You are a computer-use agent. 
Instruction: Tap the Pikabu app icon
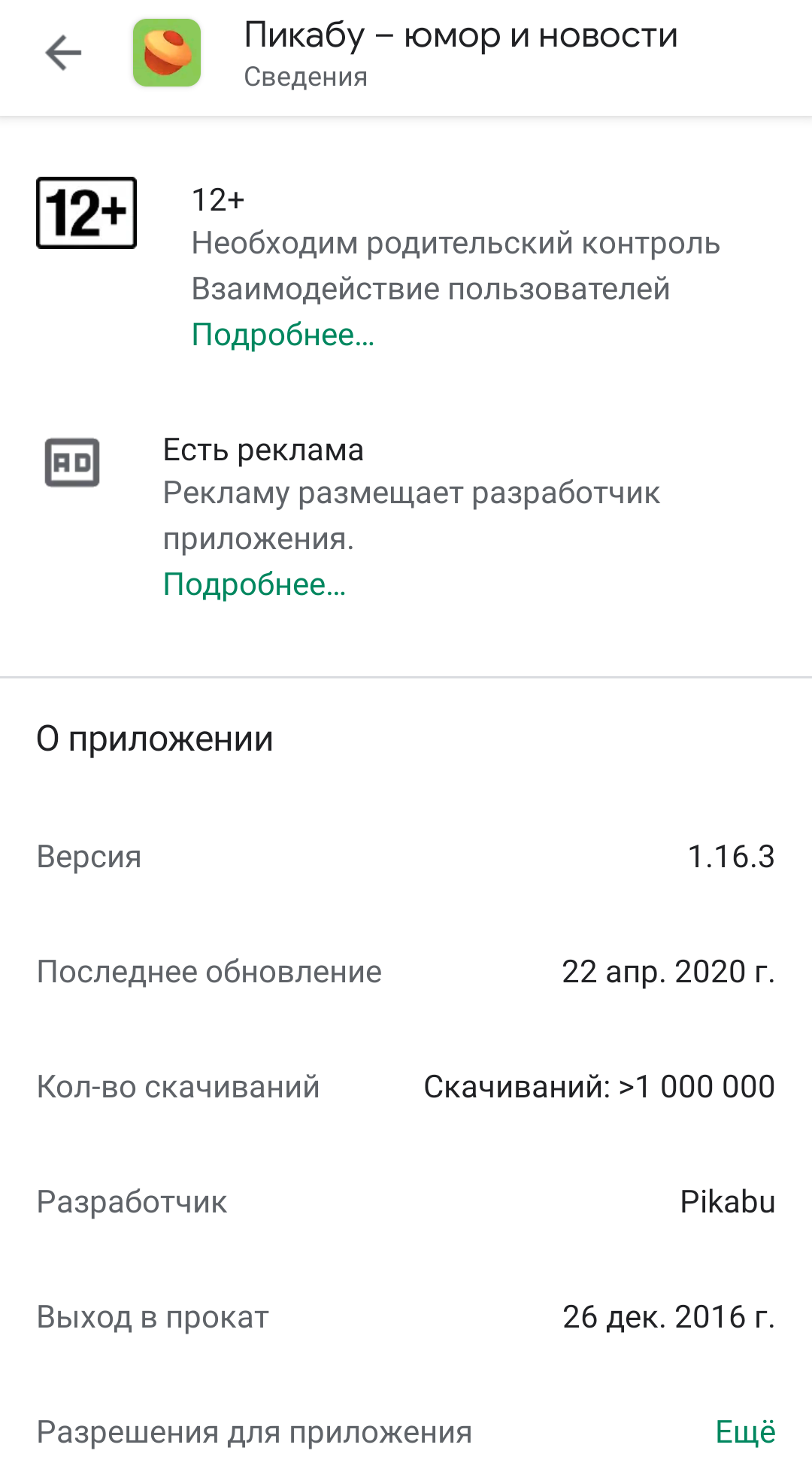tap(167, 53)
